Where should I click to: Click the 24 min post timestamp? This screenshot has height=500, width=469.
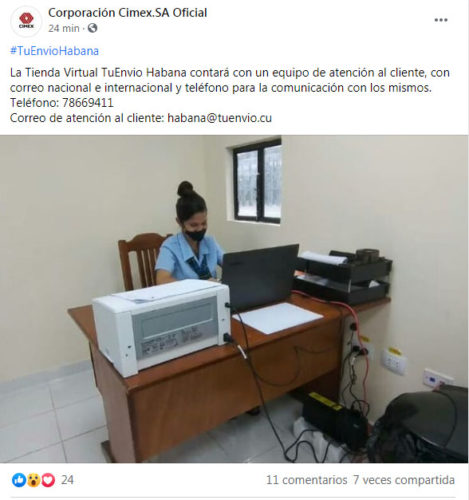coord(64,28)
